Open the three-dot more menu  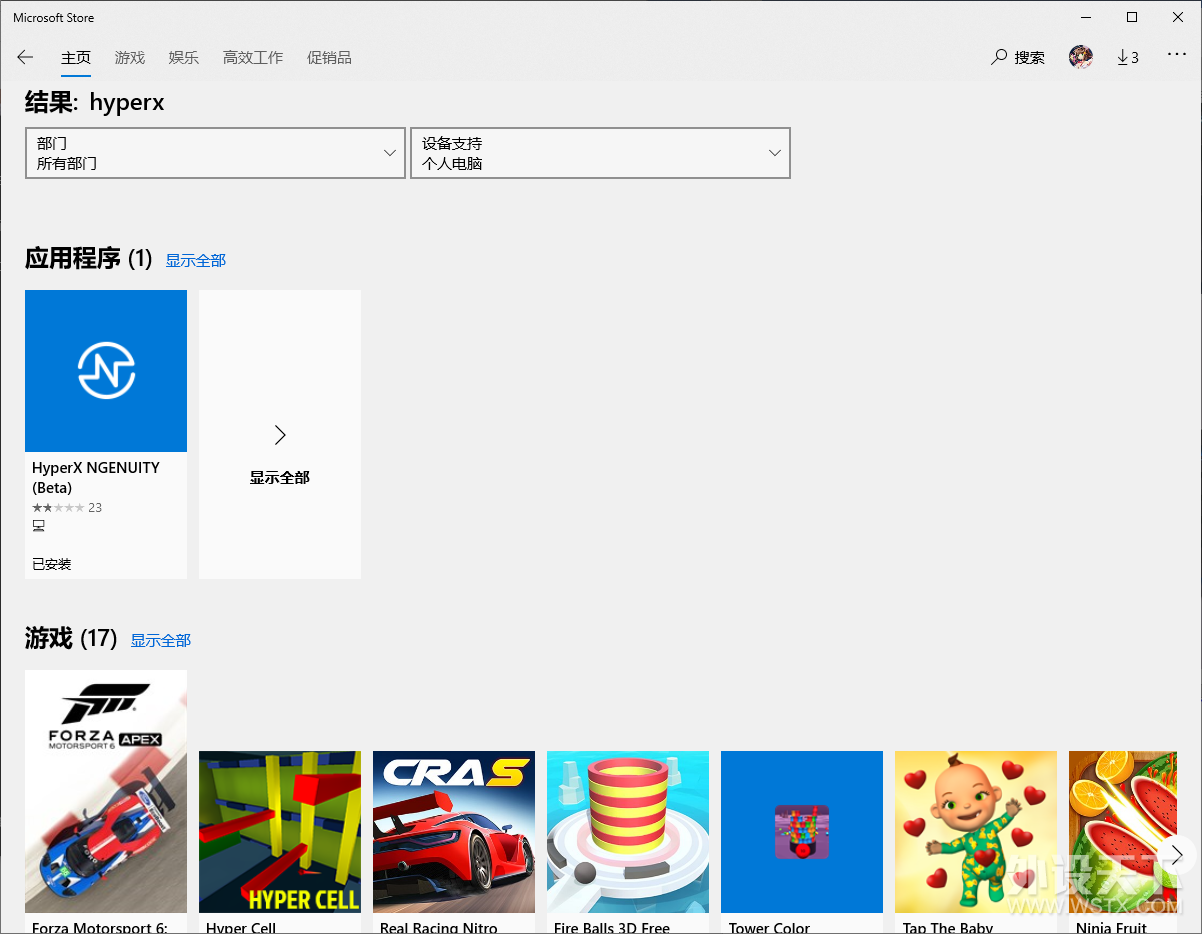pos(1177,56)
